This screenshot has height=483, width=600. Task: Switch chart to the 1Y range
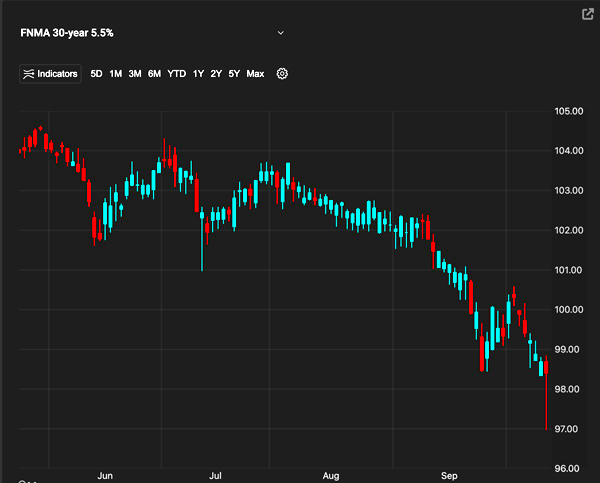(x=198, y=74)
